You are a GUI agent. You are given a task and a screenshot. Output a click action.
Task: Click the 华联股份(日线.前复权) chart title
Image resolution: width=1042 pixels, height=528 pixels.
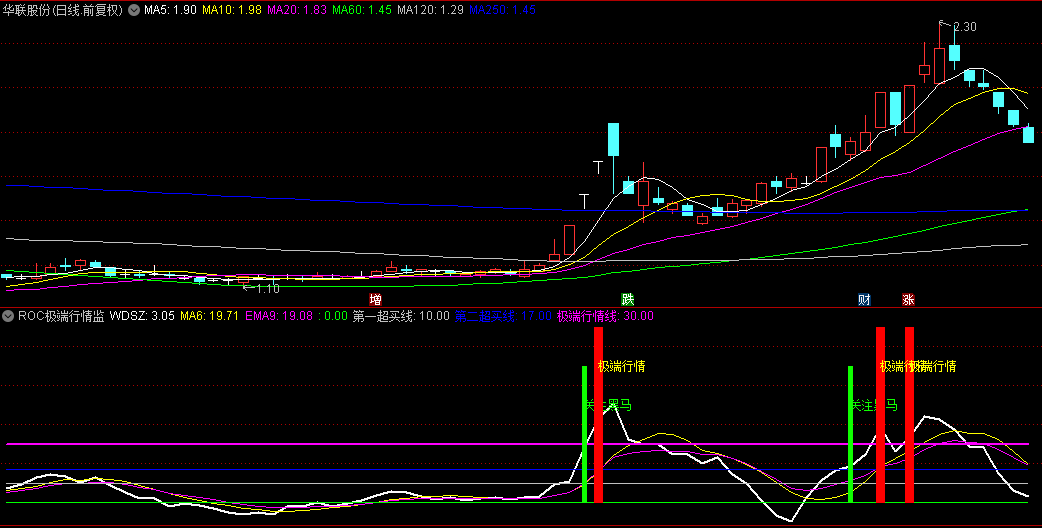pyautogui.click(x=64, y=10)
